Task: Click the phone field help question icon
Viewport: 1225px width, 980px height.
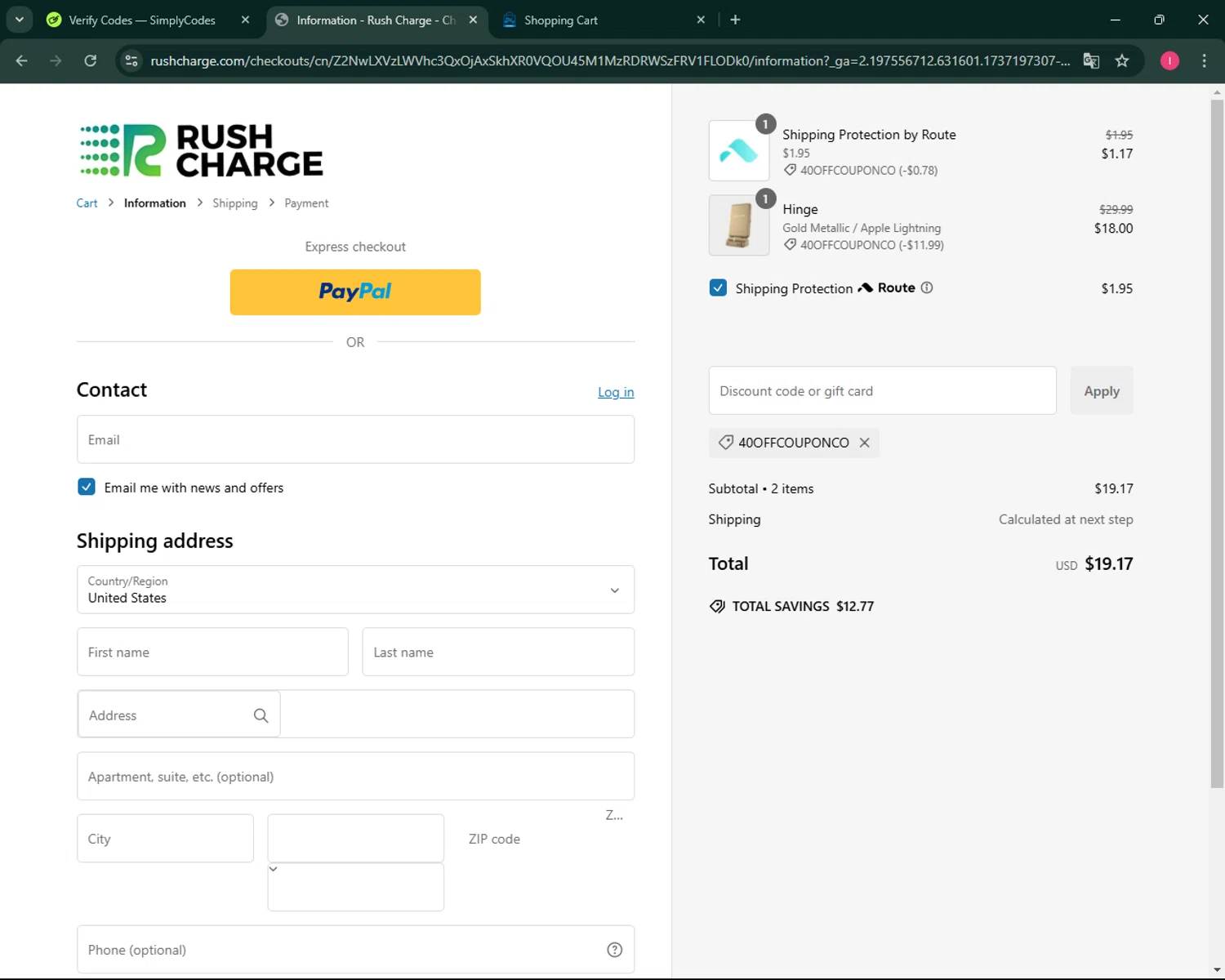Action: (x=615, y=949)
